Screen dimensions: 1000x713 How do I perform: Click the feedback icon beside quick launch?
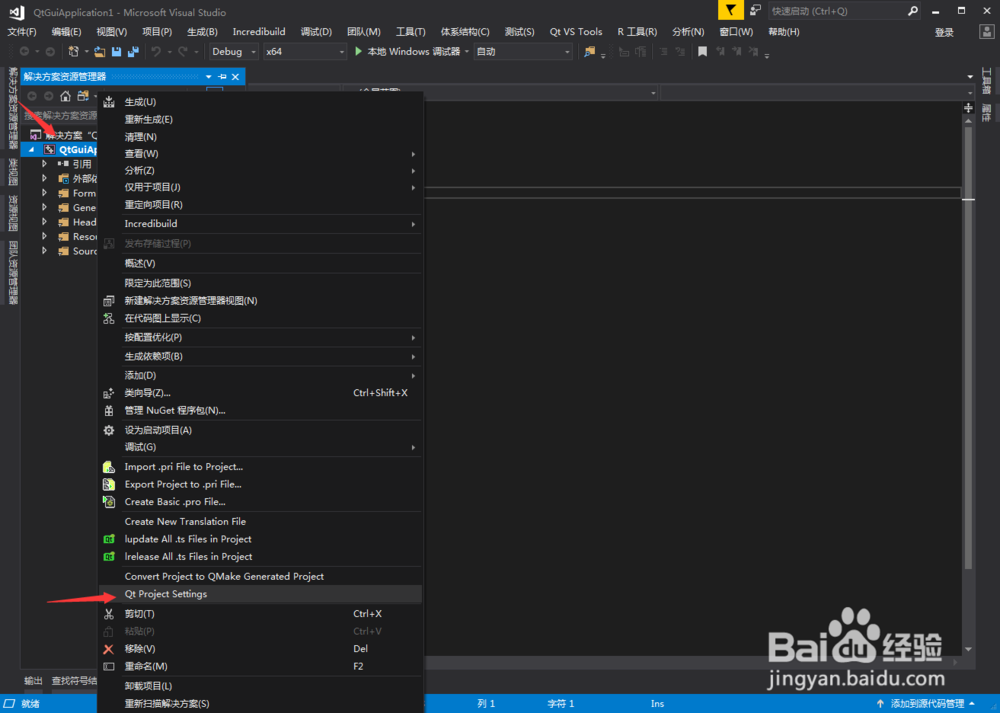[755, 10]
